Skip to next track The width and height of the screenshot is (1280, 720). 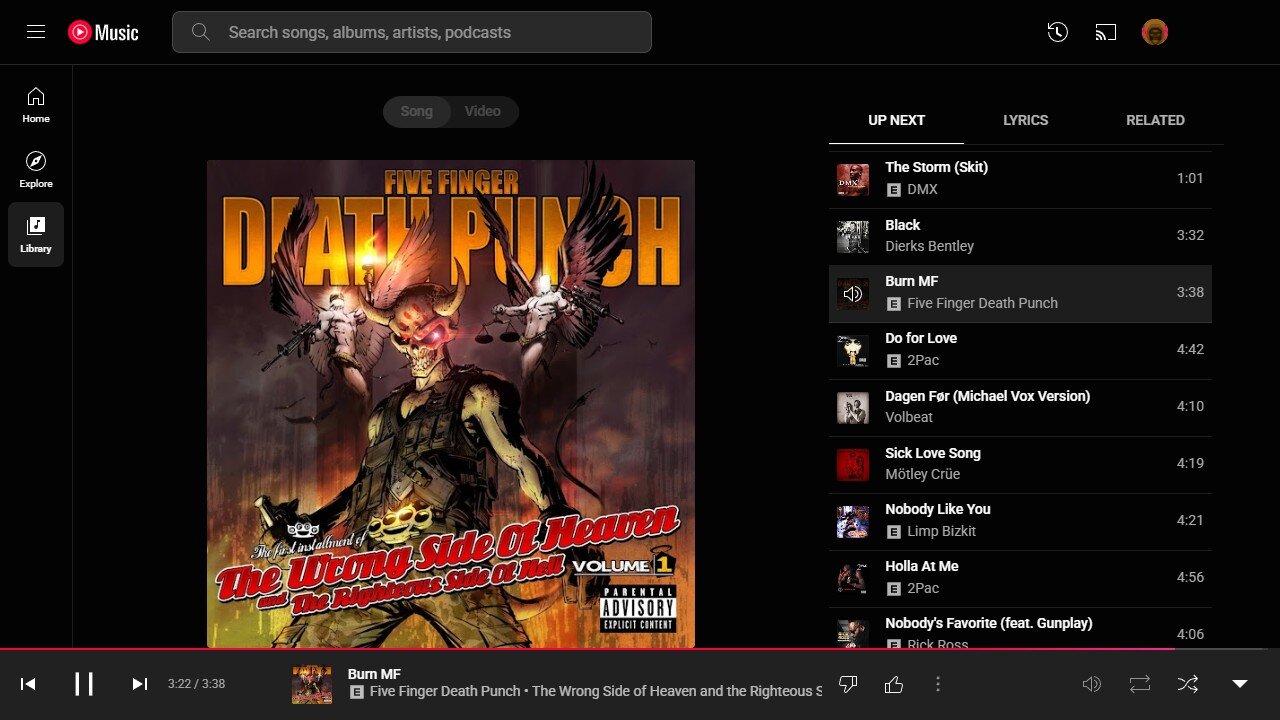click(x=140, y=684)
